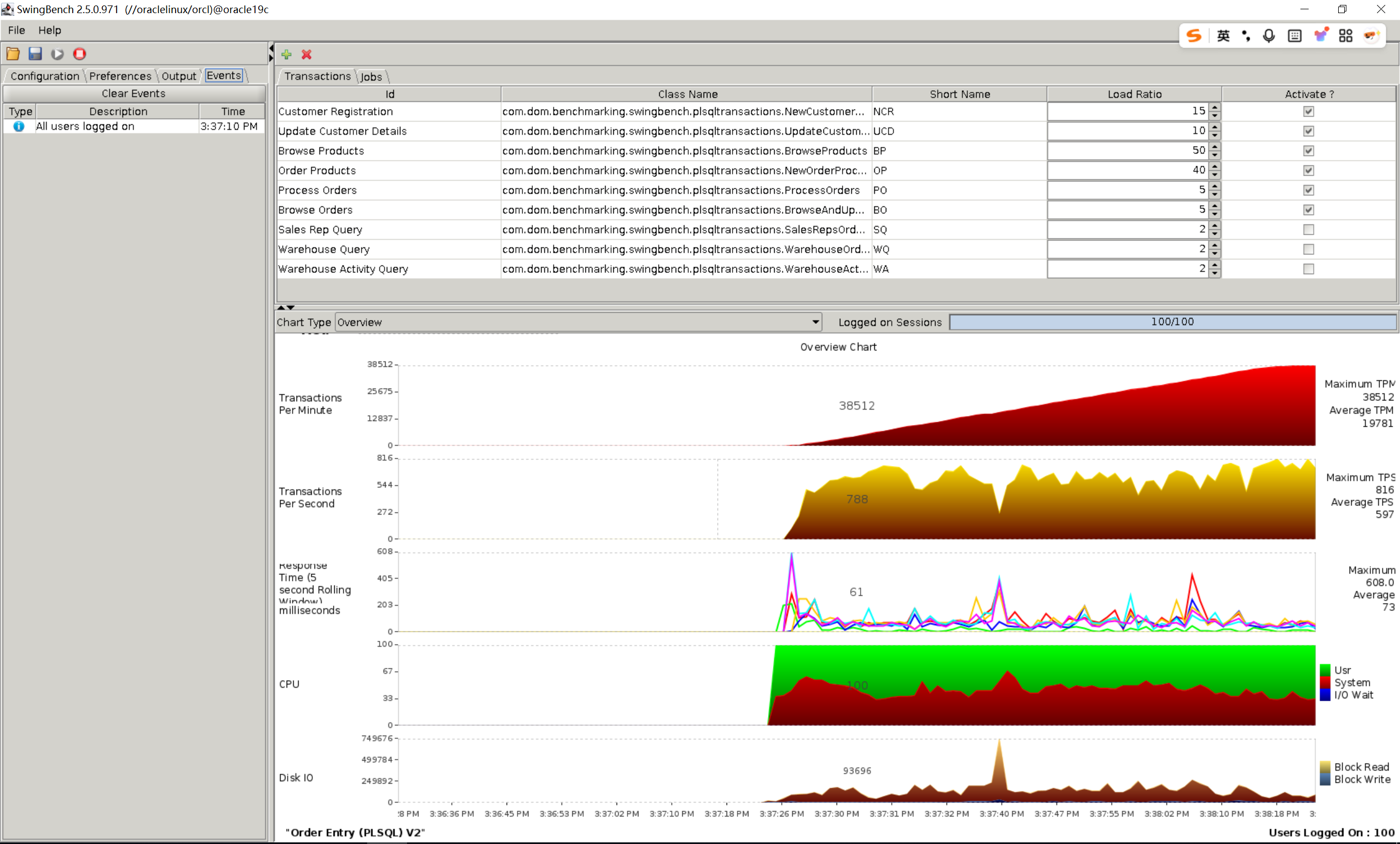The width and height of the screenshot is (1400, 844).
Task: Enable Activate for Warehouse Query
Action: [x=1309, y=249]
